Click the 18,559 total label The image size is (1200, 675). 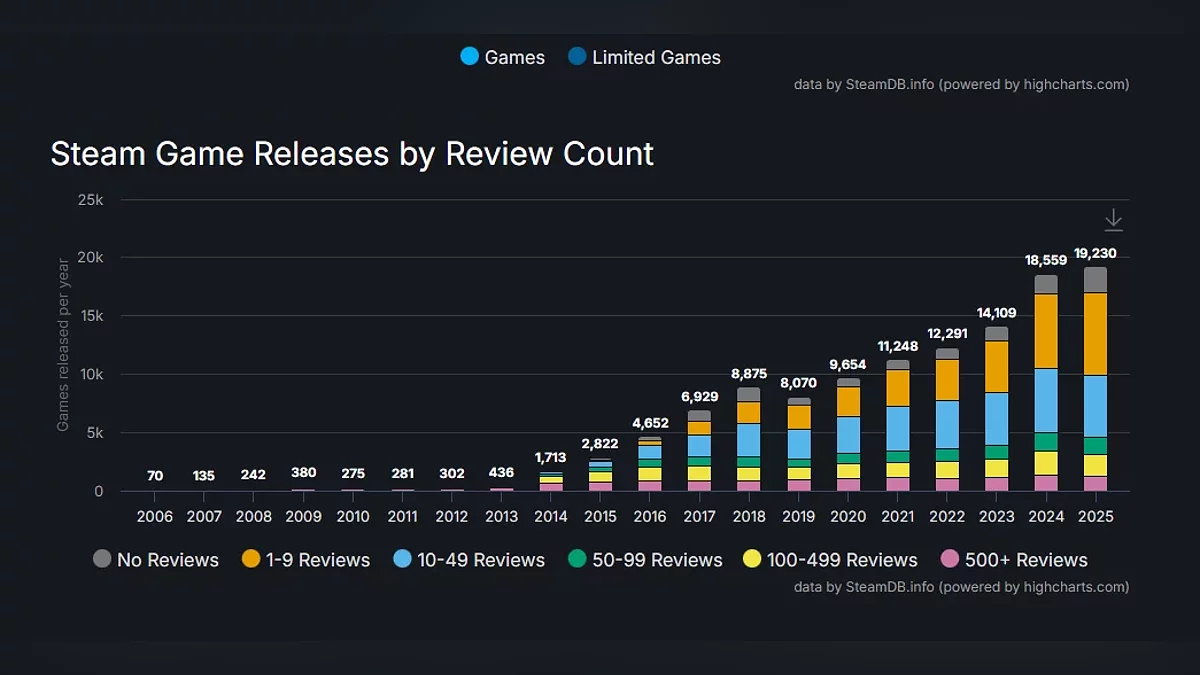pyautogui.click(x=1046, y=260)
